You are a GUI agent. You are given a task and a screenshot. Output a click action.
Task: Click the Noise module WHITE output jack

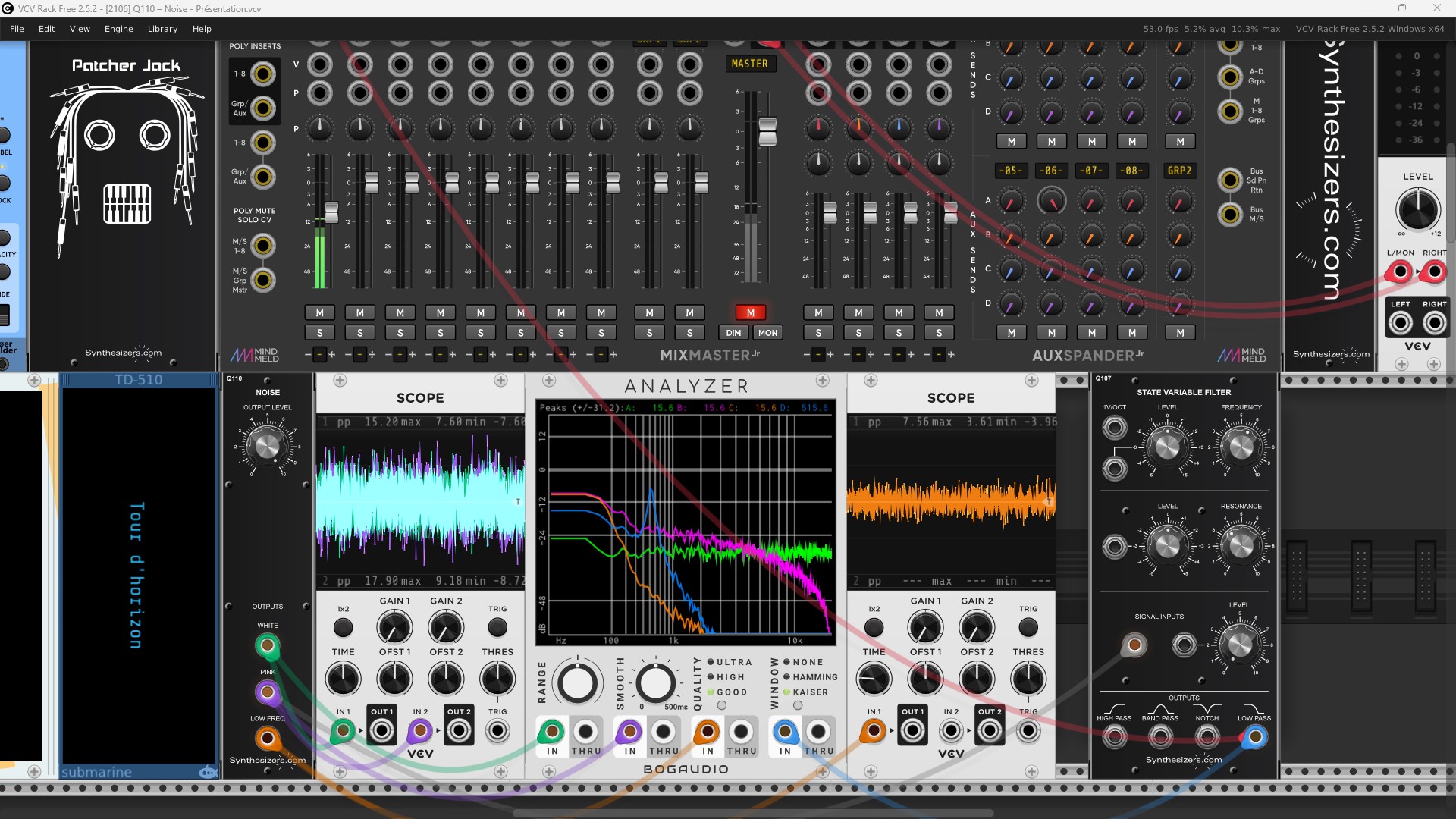click(267, 646)
